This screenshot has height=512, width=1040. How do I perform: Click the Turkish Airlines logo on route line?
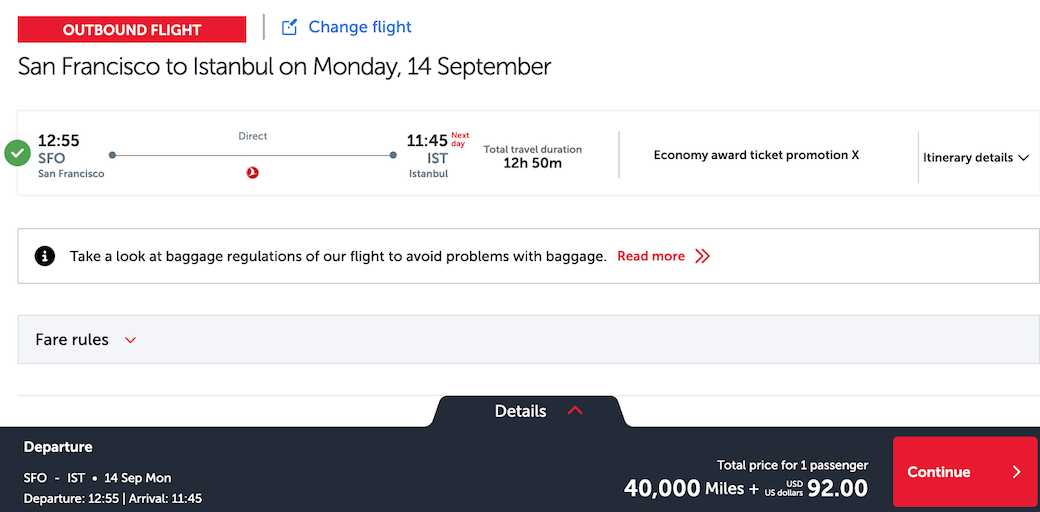pos(252,173)
